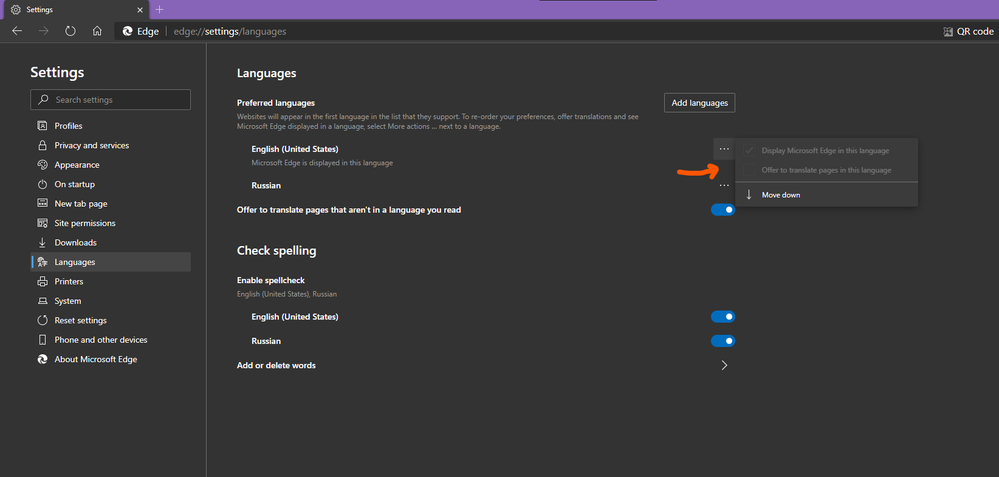Click the Russian preferred language label
Screen dimensions: 999x477
tap(266, 185)
